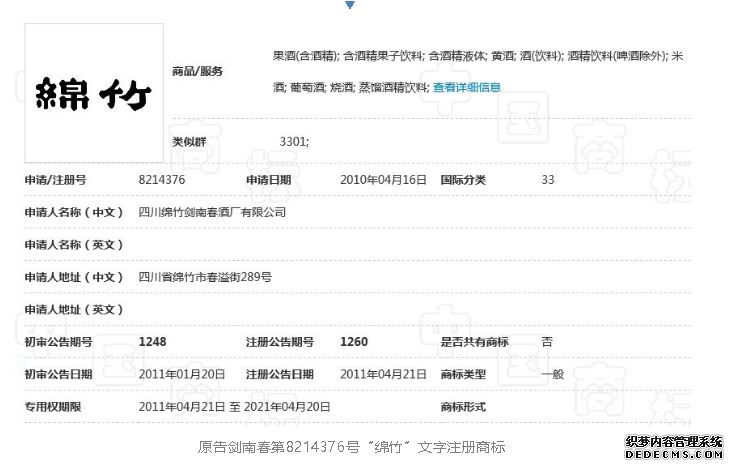The image size is (734, 469).
Task: Click the 绵竹 trademark image thumbnail
Action: click(x=94, y=93)
